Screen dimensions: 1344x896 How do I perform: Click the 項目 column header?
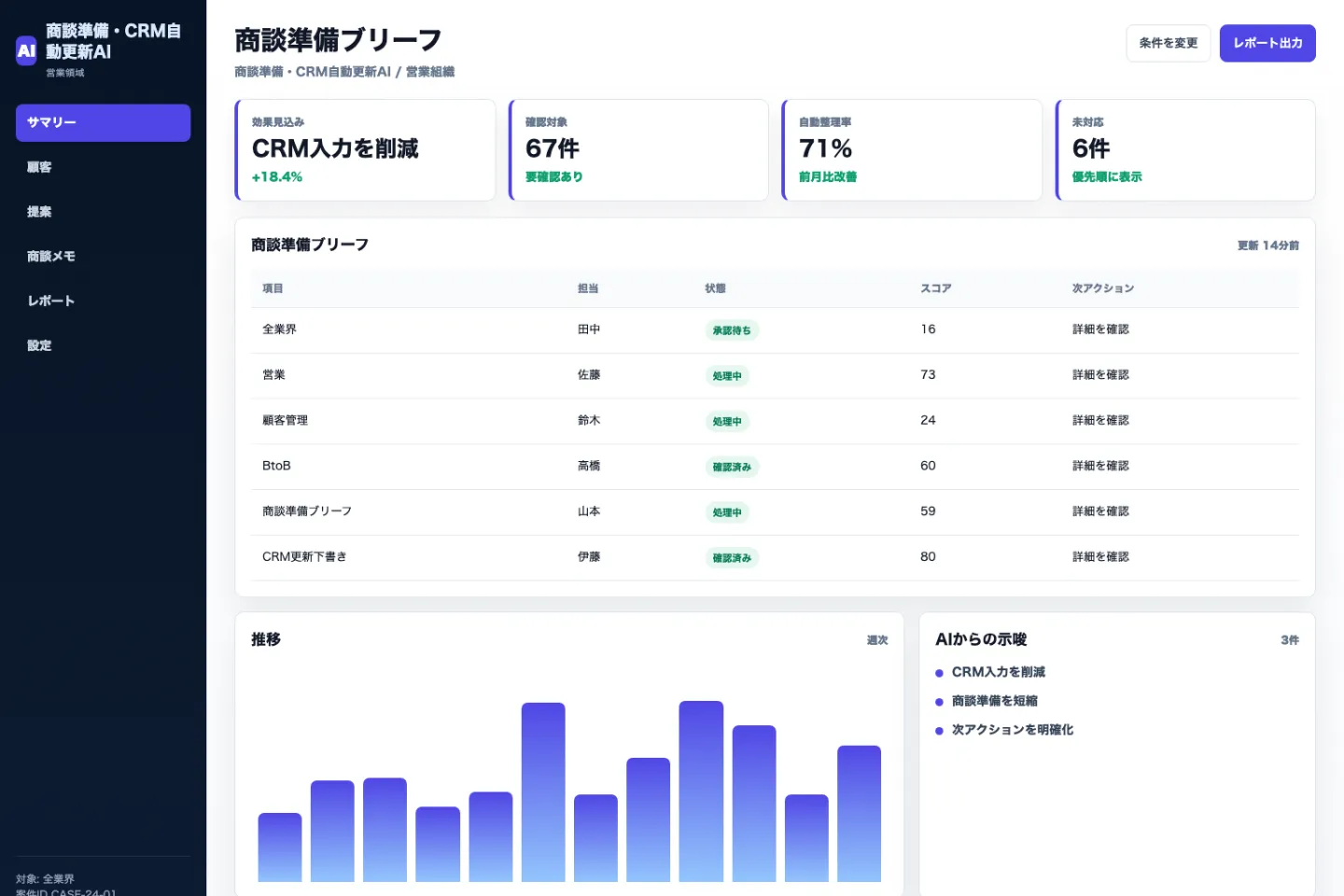click(273, 288)
